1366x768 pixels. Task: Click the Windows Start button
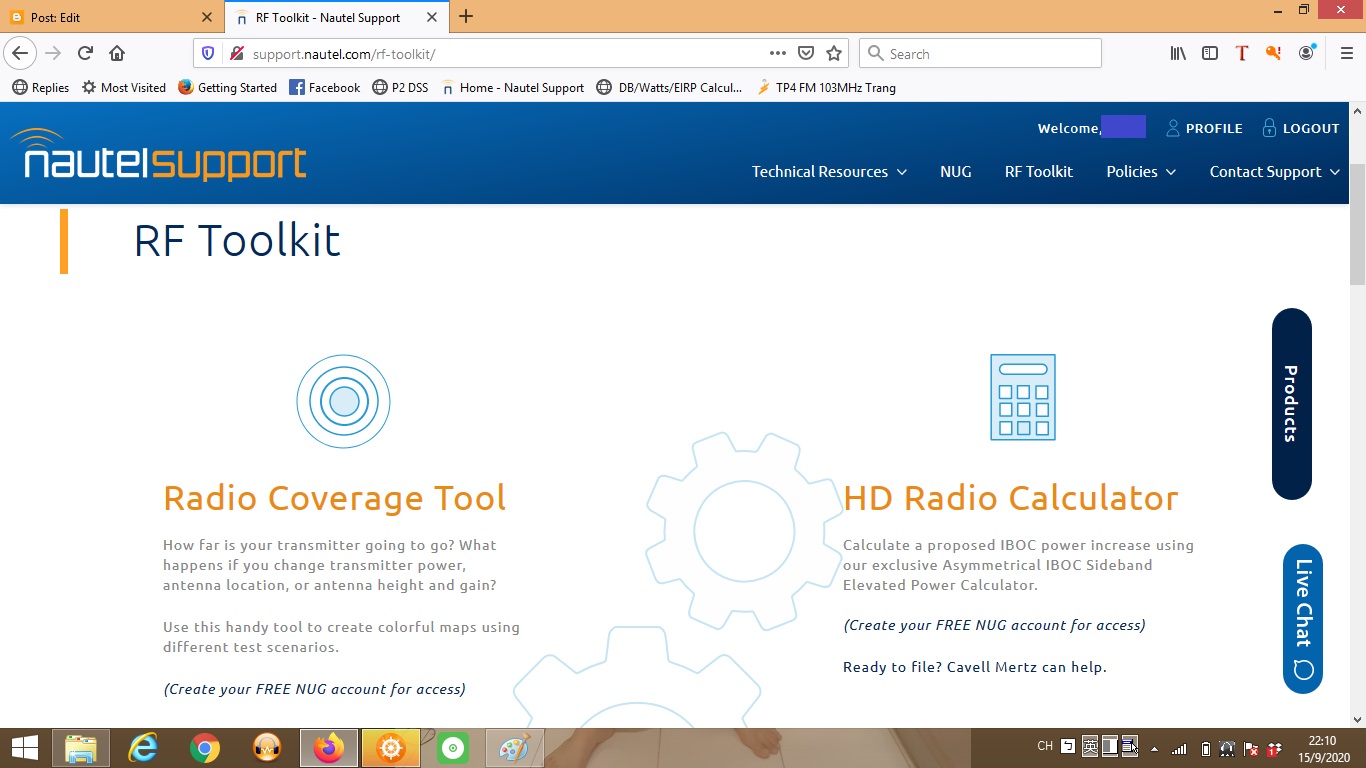point(24,748)
